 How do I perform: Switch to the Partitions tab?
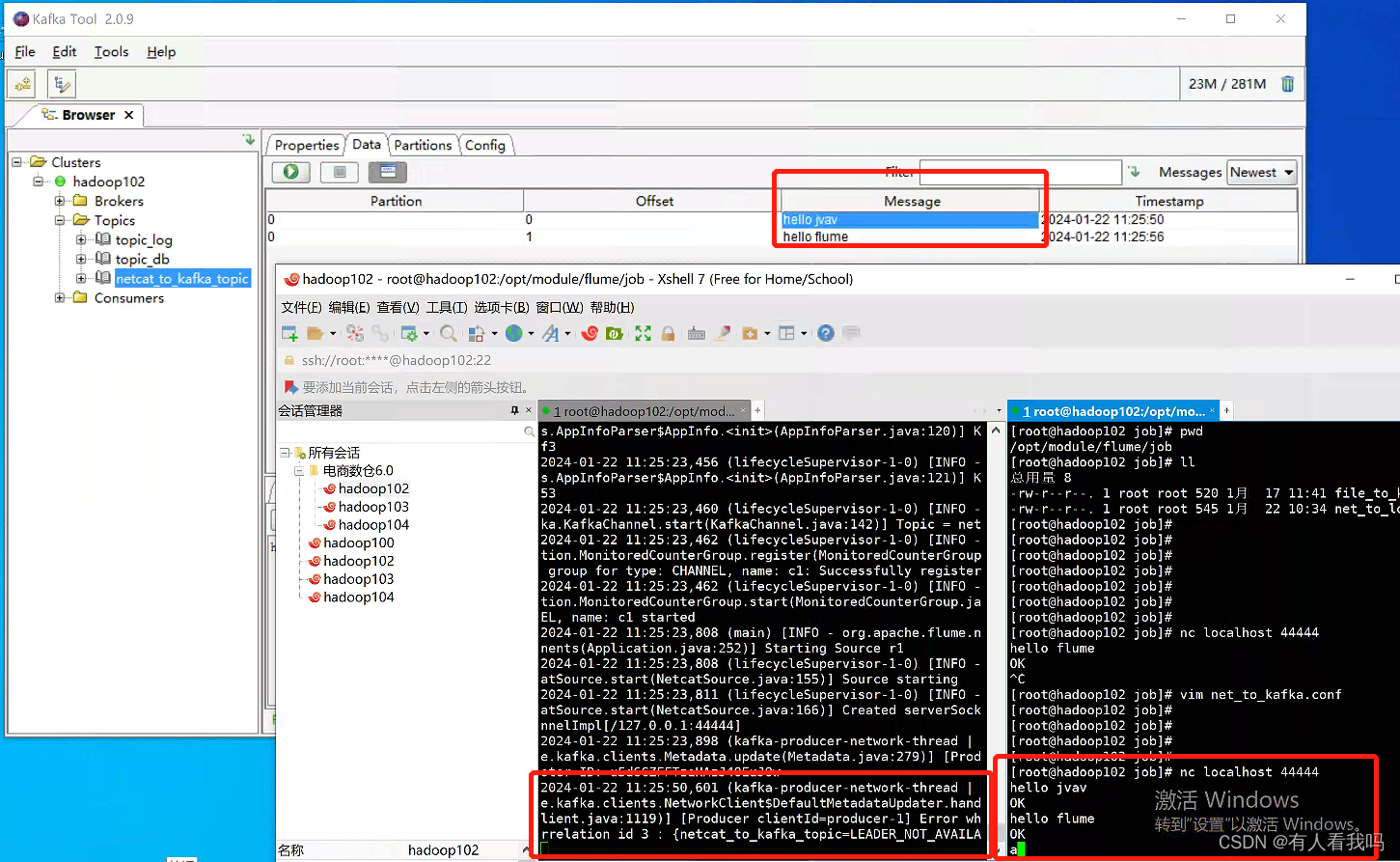tap(423, 145)
